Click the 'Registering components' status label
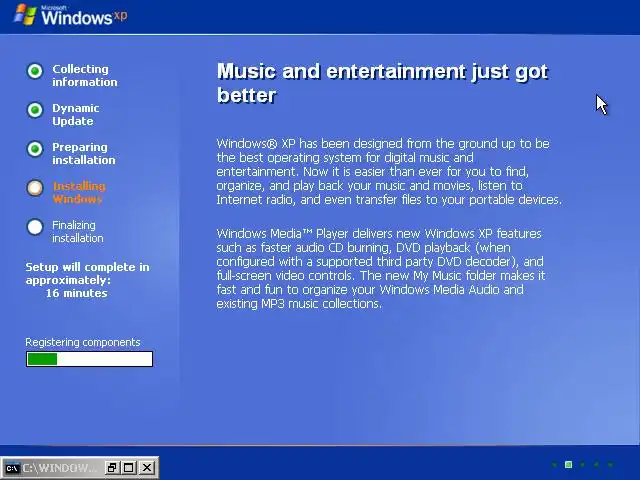The image size is (640, 480). [82, 342]
